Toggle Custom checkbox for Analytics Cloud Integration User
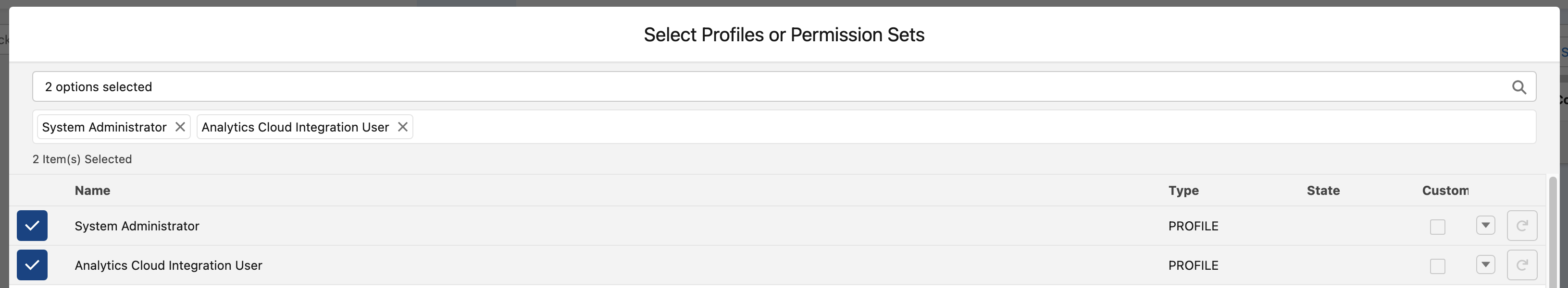Screen dimensions: 1568x288 pos(1437,266)
